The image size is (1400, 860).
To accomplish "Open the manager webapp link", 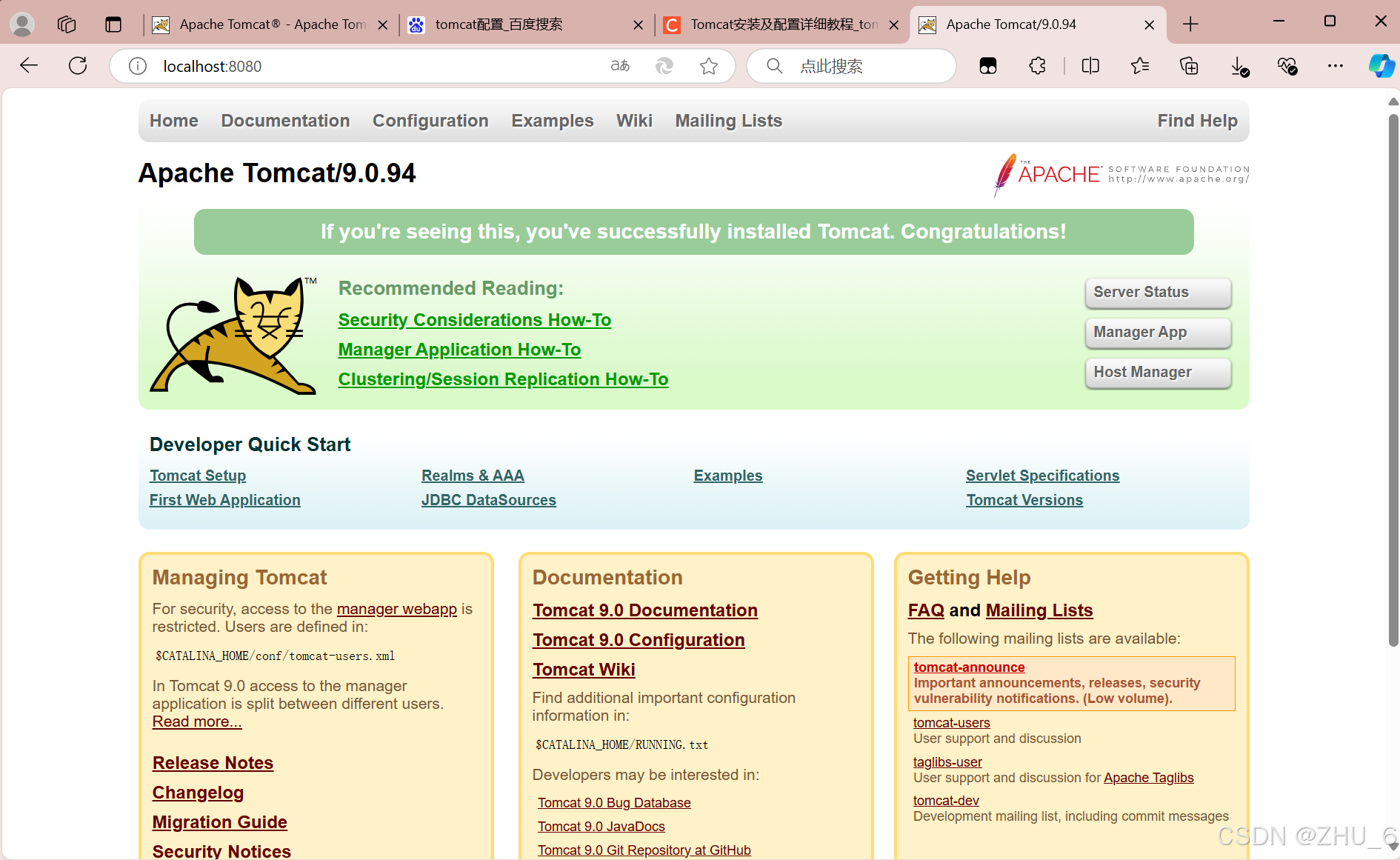I will tap(397, 609).
